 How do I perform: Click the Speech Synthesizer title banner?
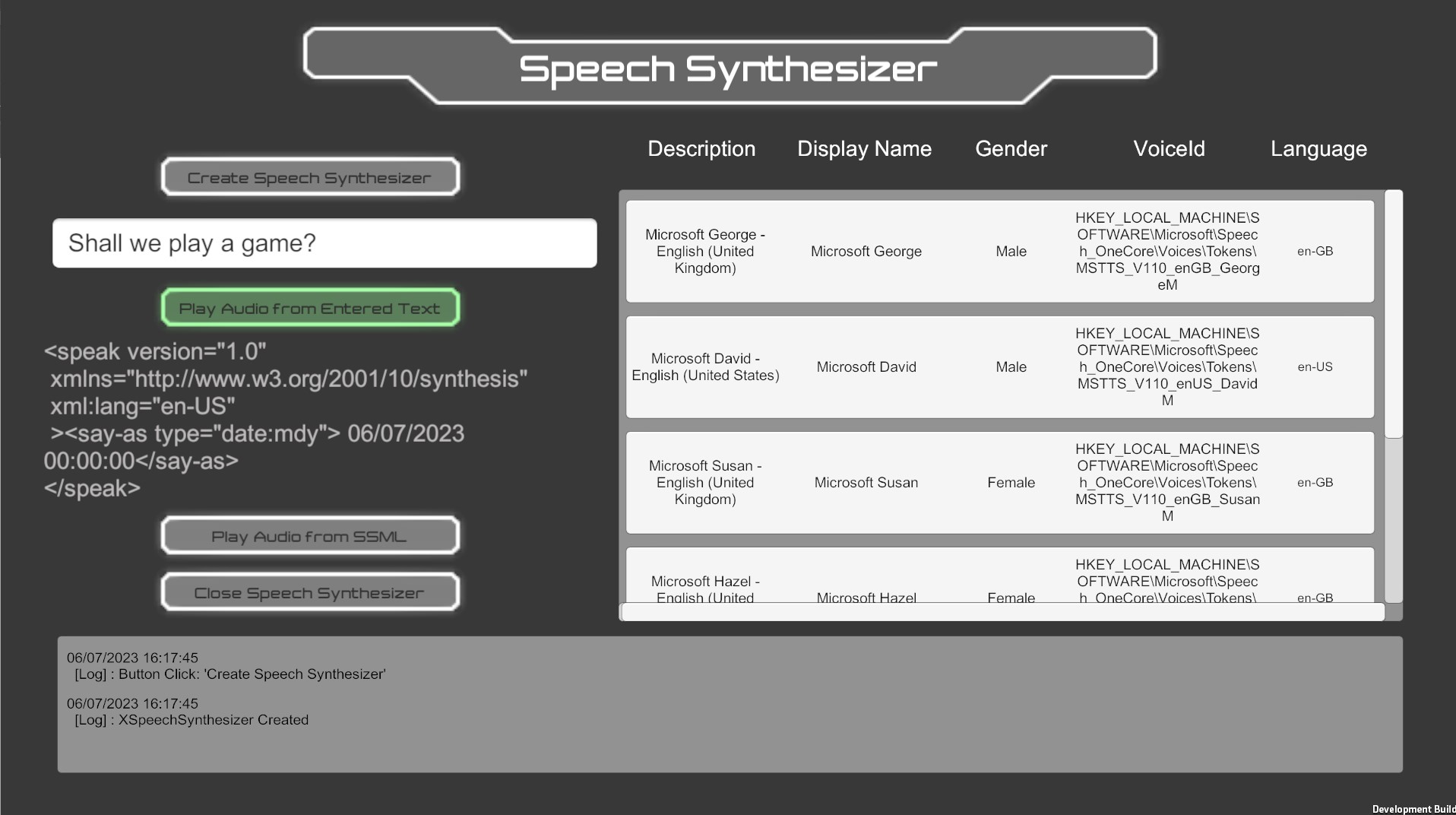click(x=728, y=68)
